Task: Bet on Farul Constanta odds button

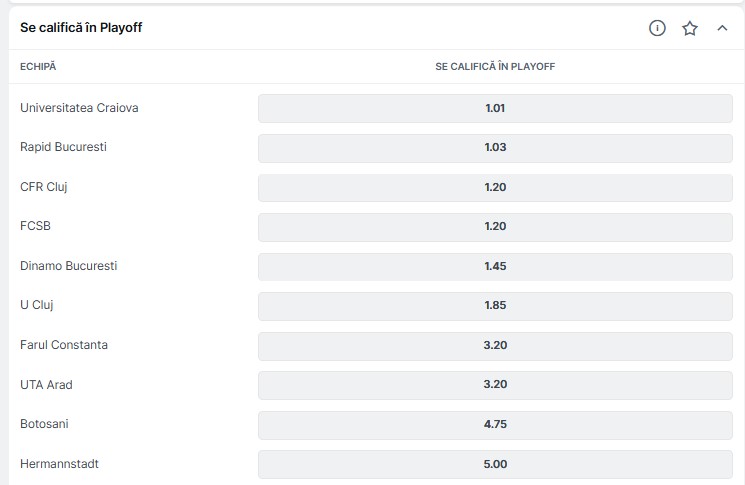Action: click(495, 346)
